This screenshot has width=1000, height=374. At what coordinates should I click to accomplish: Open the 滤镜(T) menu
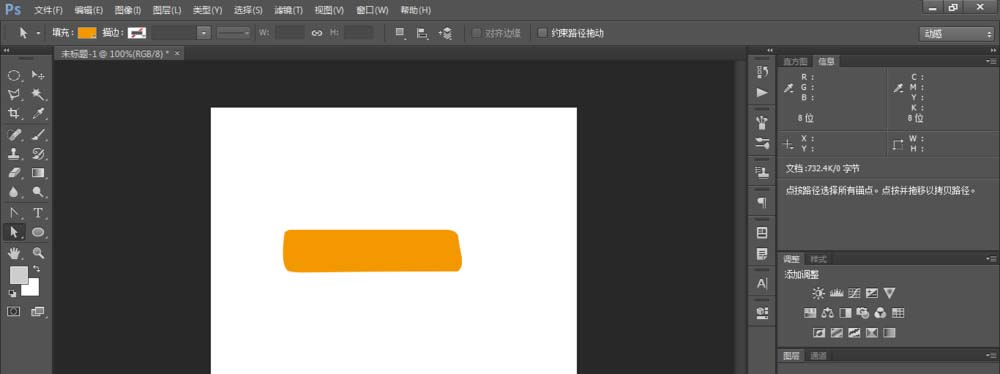(x=288, y=10)
